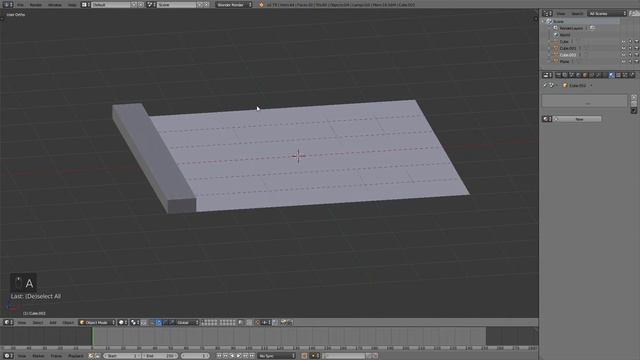Toggle render camera icon for Cube.001
Viewport: 640px width, 360px height.
click(x=636, y=48)
